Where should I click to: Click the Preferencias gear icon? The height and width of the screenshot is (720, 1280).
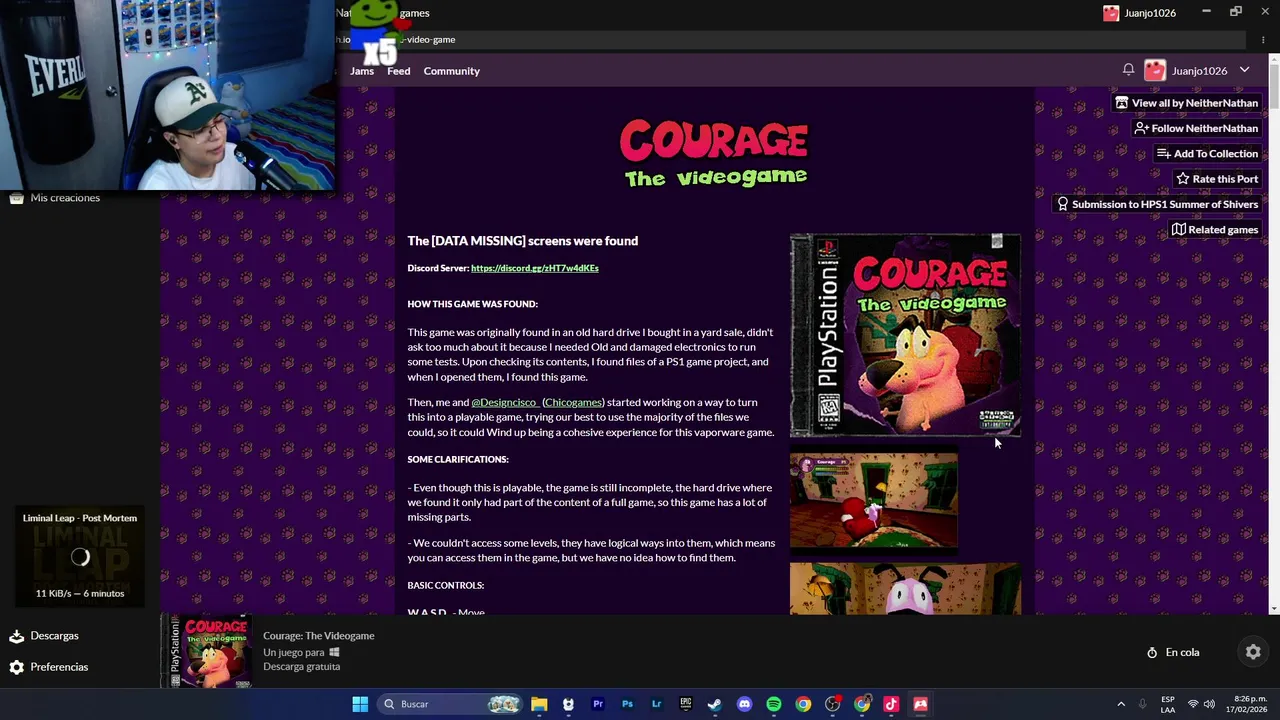tap(16, 667)
